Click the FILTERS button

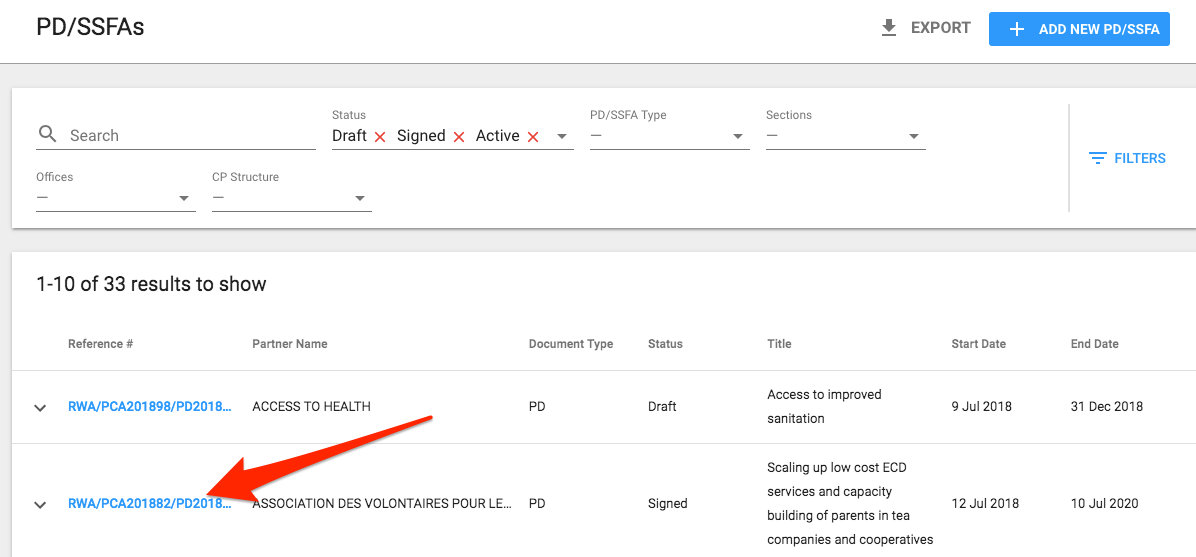point(1128,158)
